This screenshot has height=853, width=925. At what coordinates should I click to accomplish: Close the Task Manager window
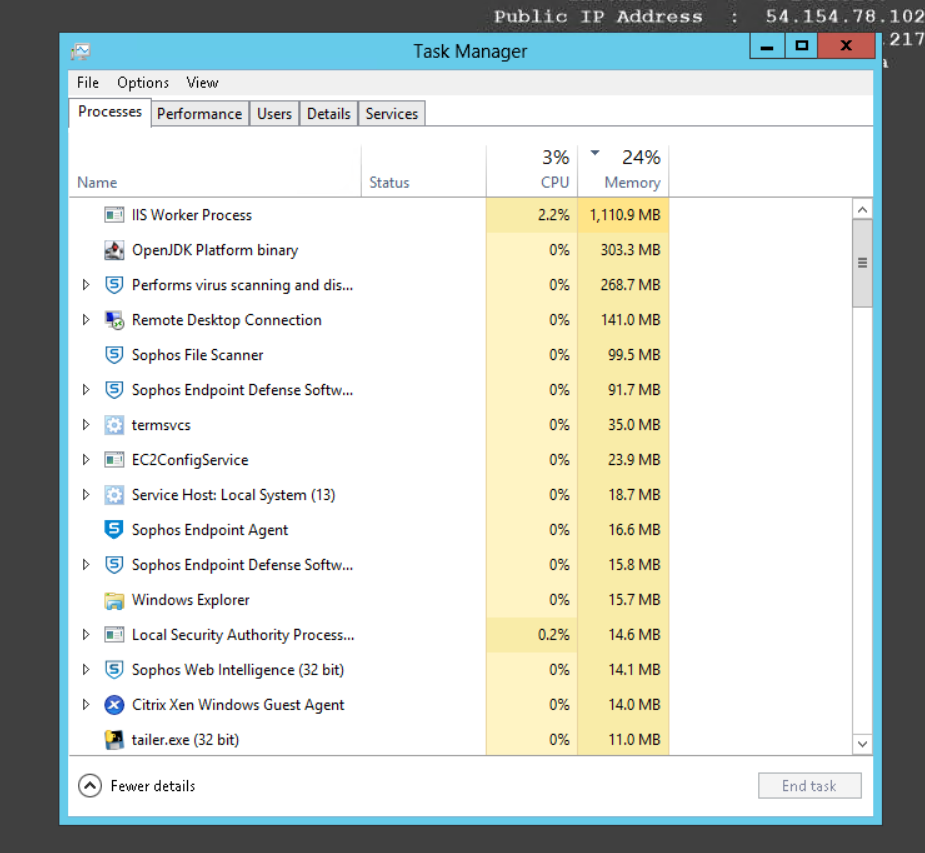pos(846,46)
